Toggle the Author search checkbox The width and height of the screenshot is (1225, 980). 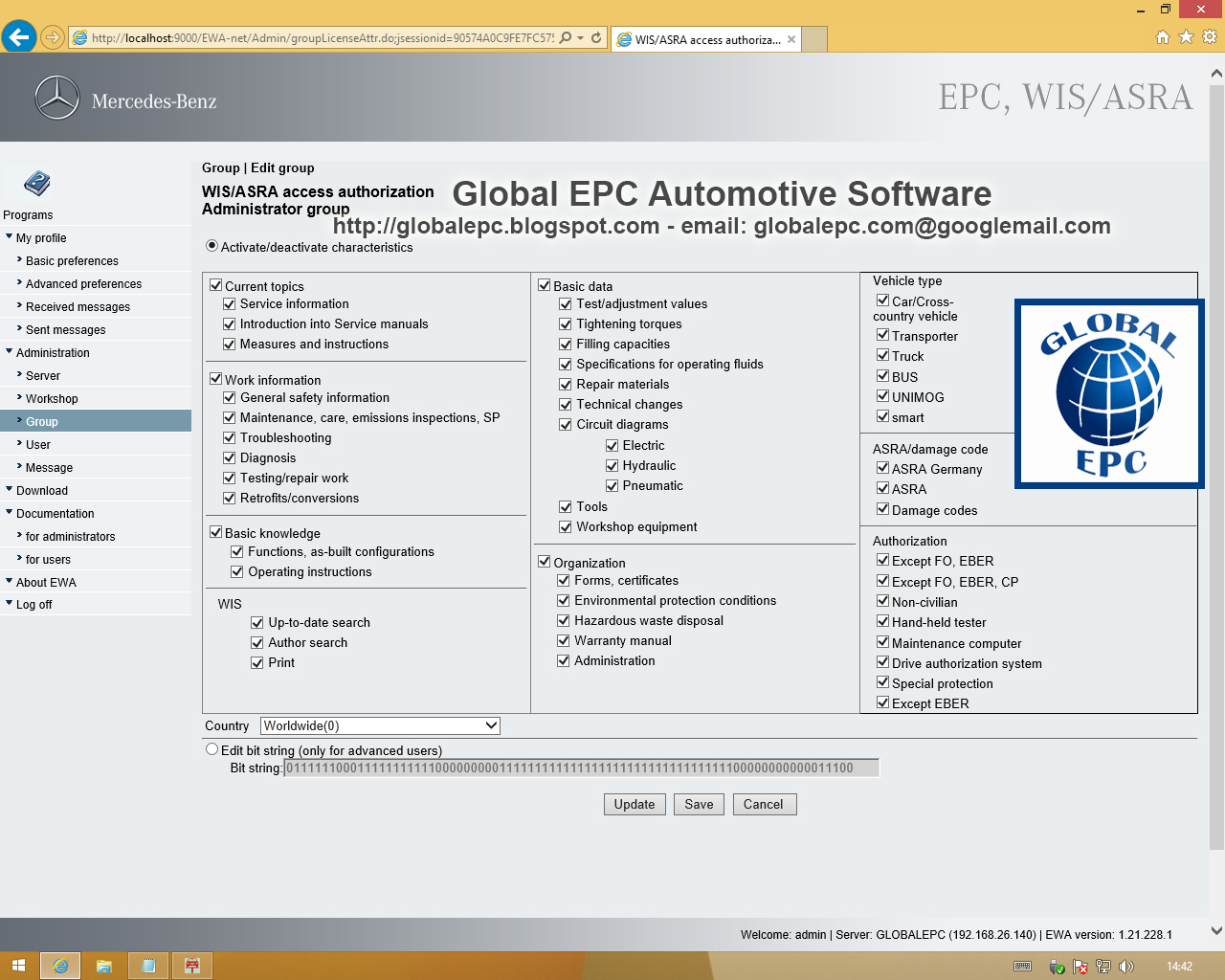[257, 642]
